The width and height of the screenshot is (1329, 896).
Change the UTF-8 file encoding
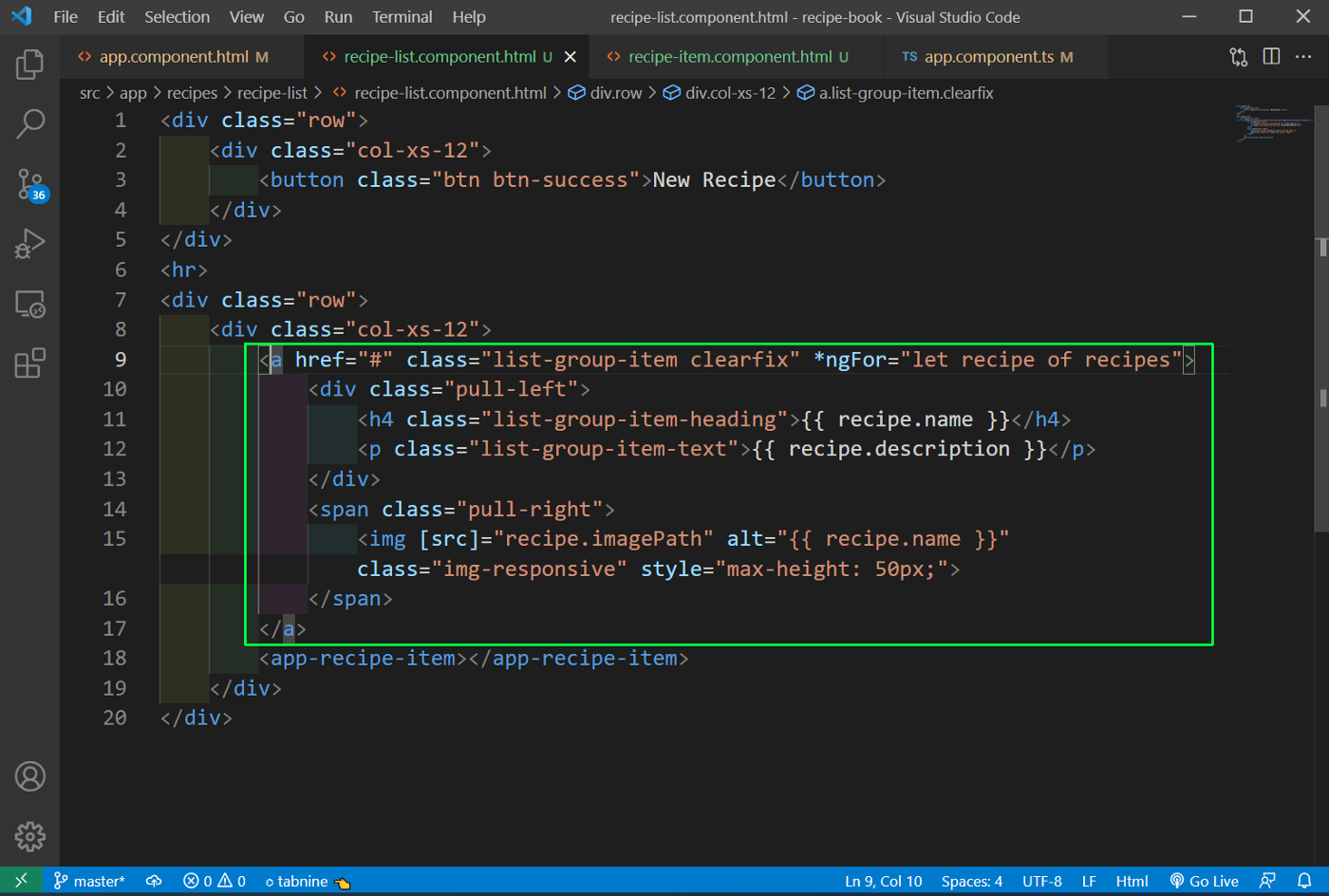1042,881
